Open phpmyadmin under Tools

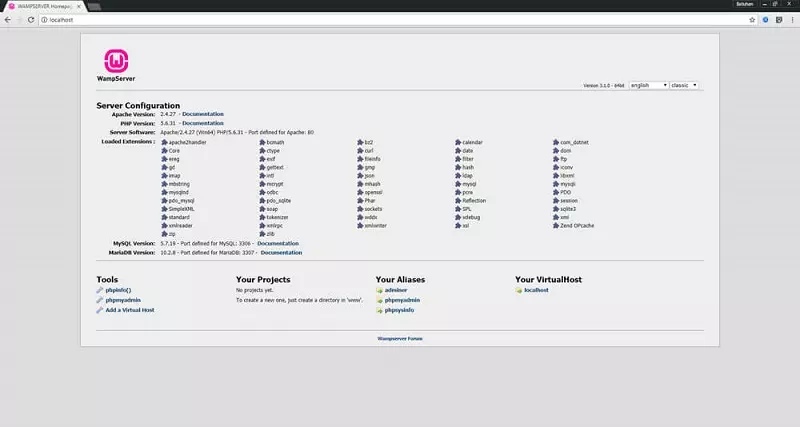click(122, 300)
